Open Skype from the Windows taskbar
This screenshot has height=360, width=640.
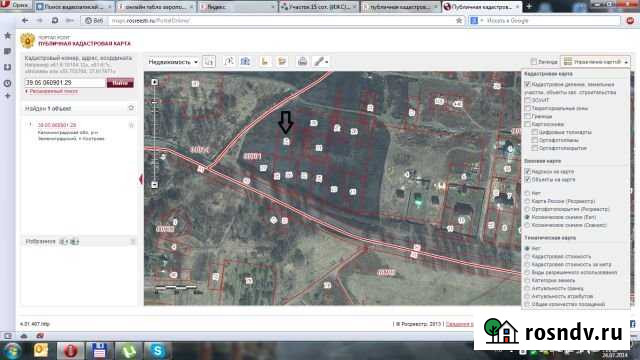(x=158, y=351)
